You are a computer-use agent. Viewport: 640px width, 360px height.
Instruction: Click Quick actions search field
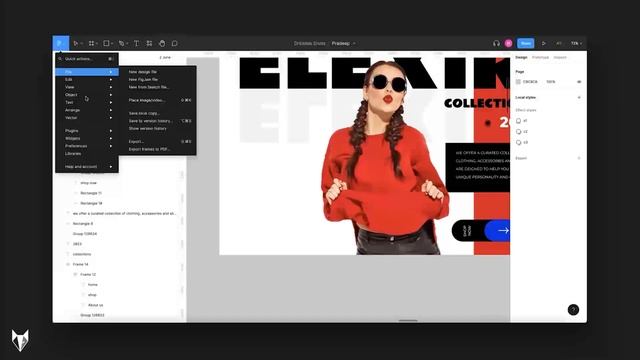click(87, 59)
